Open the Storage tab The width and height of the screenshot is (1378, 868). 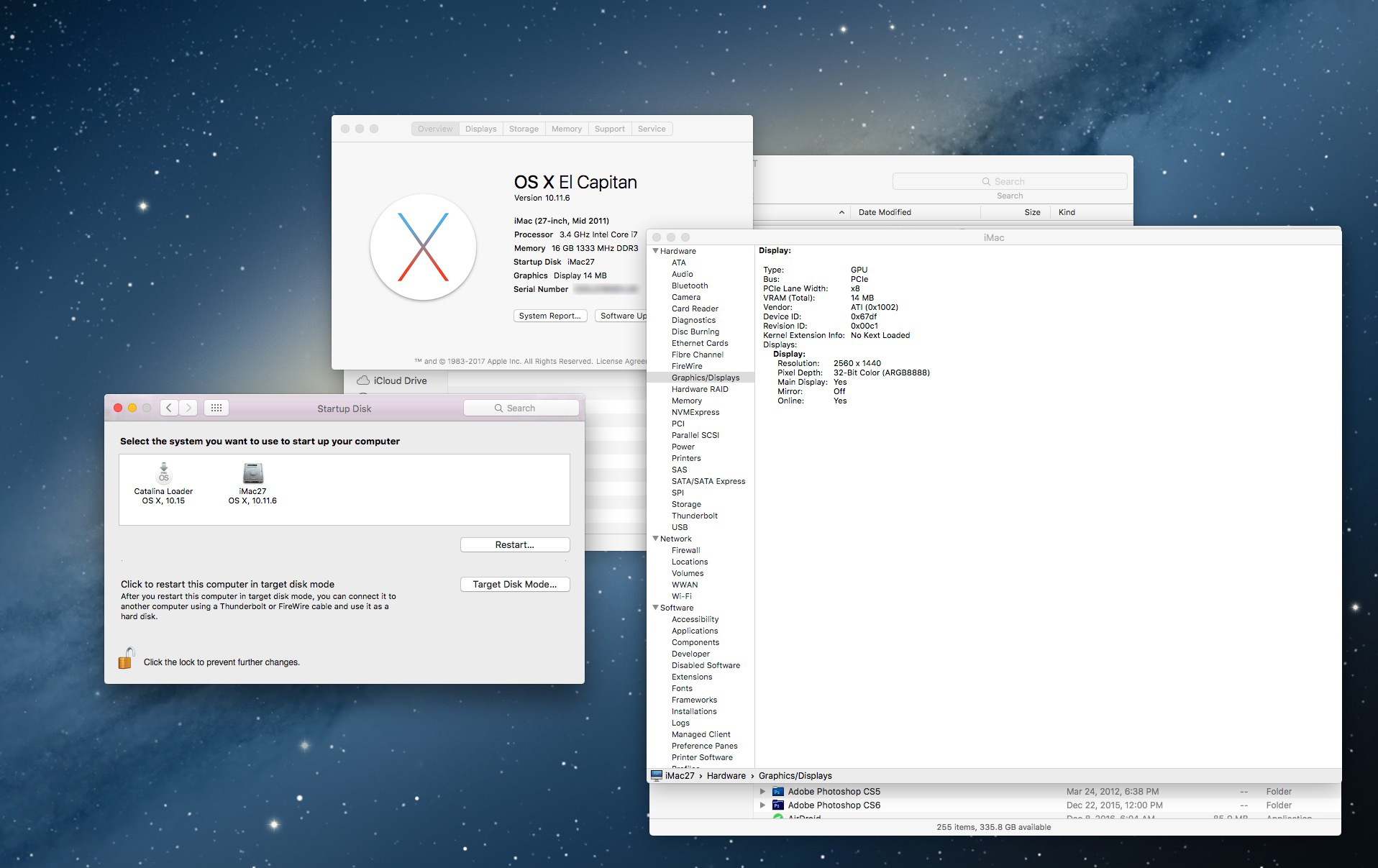click(x=524, y=129)
